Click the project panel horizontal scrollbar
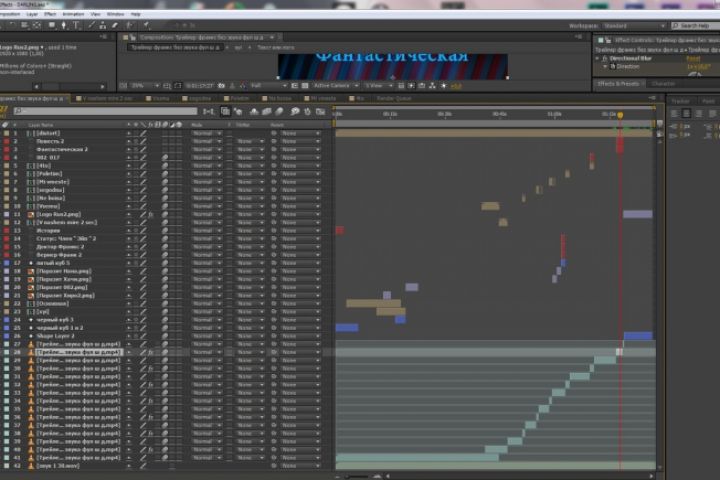 pos(69,86)
